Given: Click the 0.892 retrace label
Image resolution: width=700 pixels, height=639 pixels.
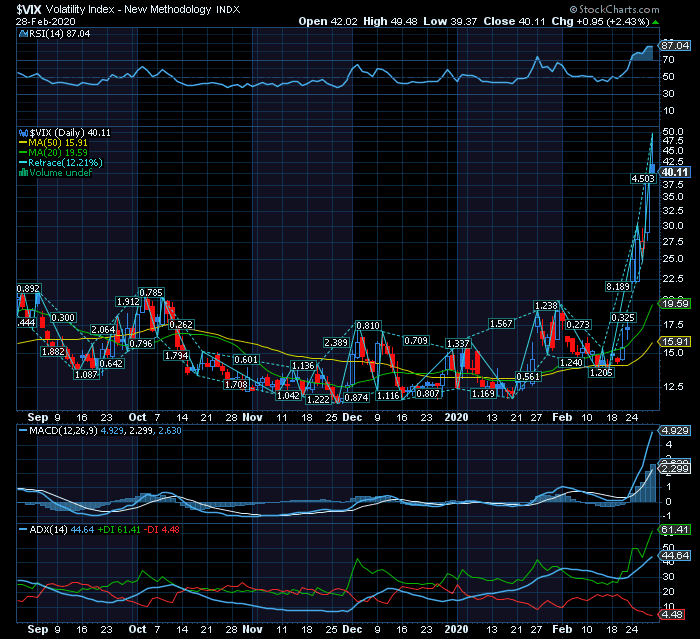Looking at the screenshot, I should (28, 288).
